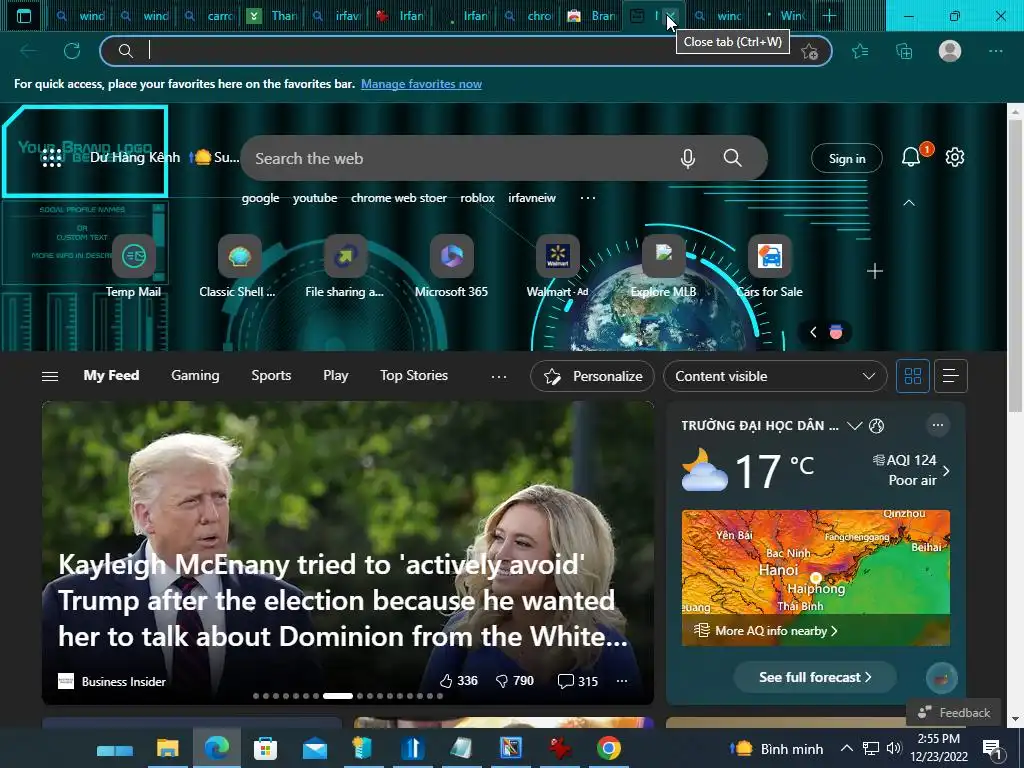Screen dimensions: 1024x768
Task: Open the air quality details arrow
Action: coord(946,471)
